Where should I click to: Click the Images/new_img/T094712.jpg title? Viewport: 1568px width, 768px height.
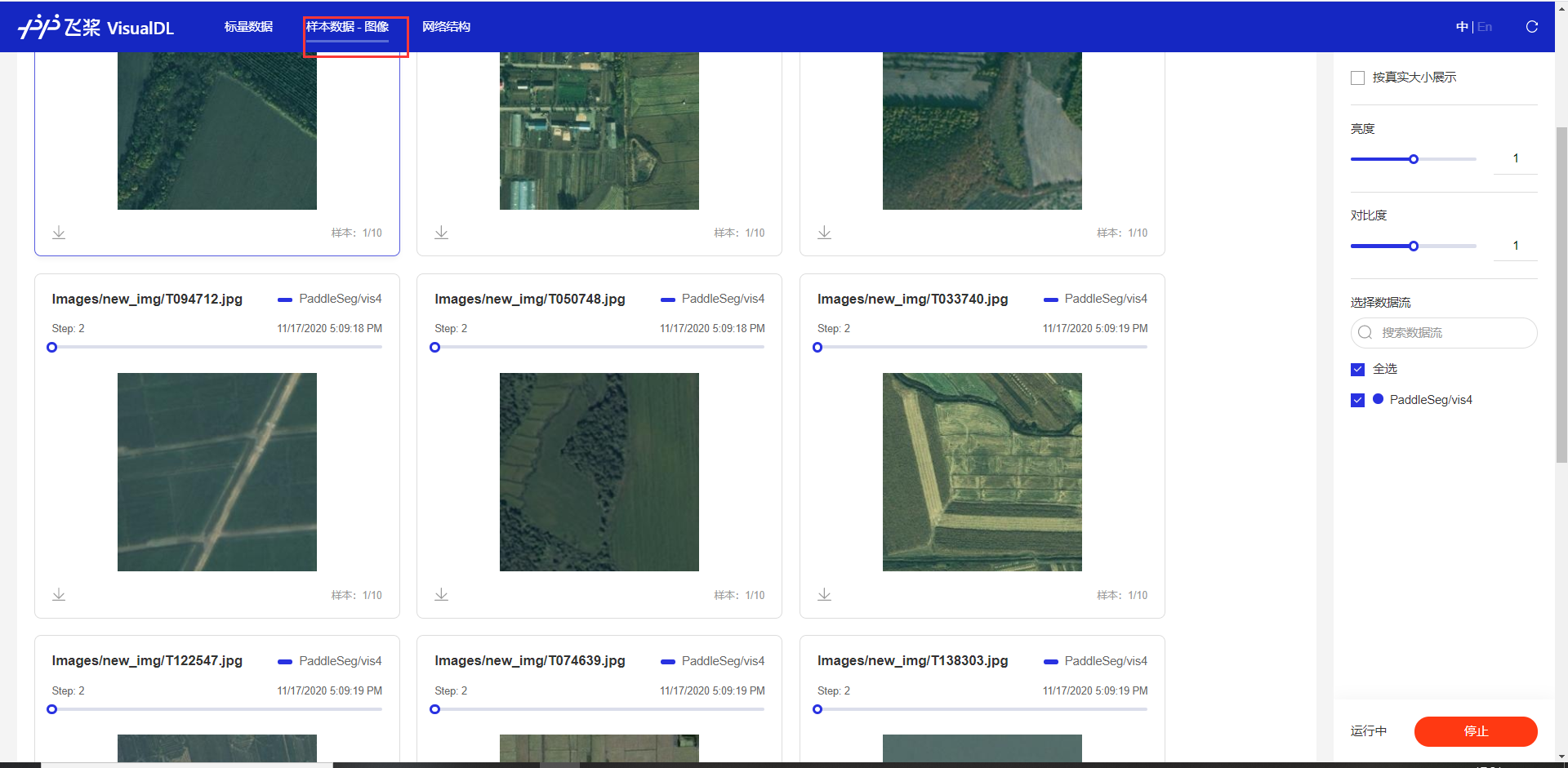pos(147,299)
